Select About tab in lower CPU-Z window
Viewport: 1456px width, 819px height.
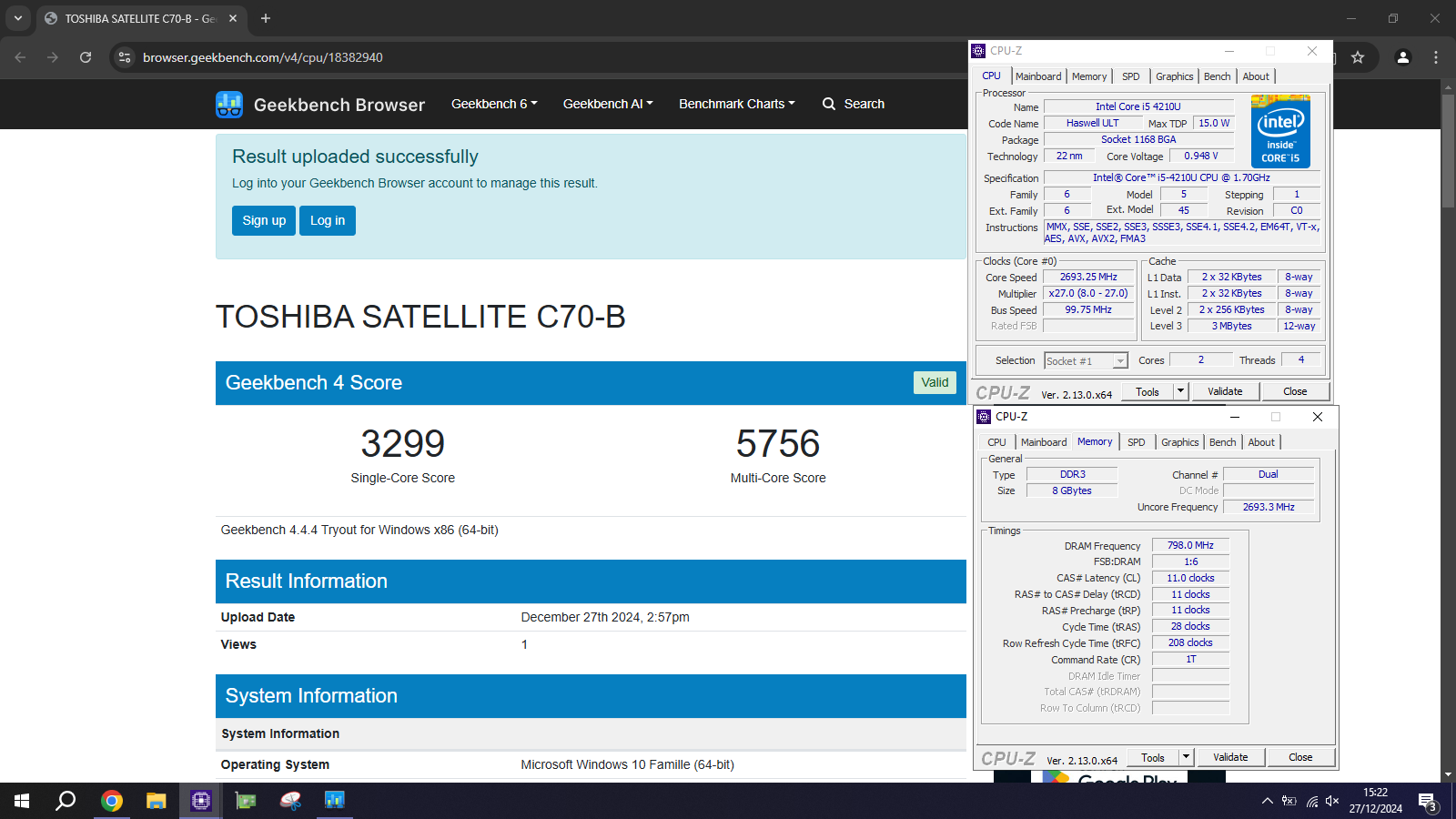tap(1261, 442)
